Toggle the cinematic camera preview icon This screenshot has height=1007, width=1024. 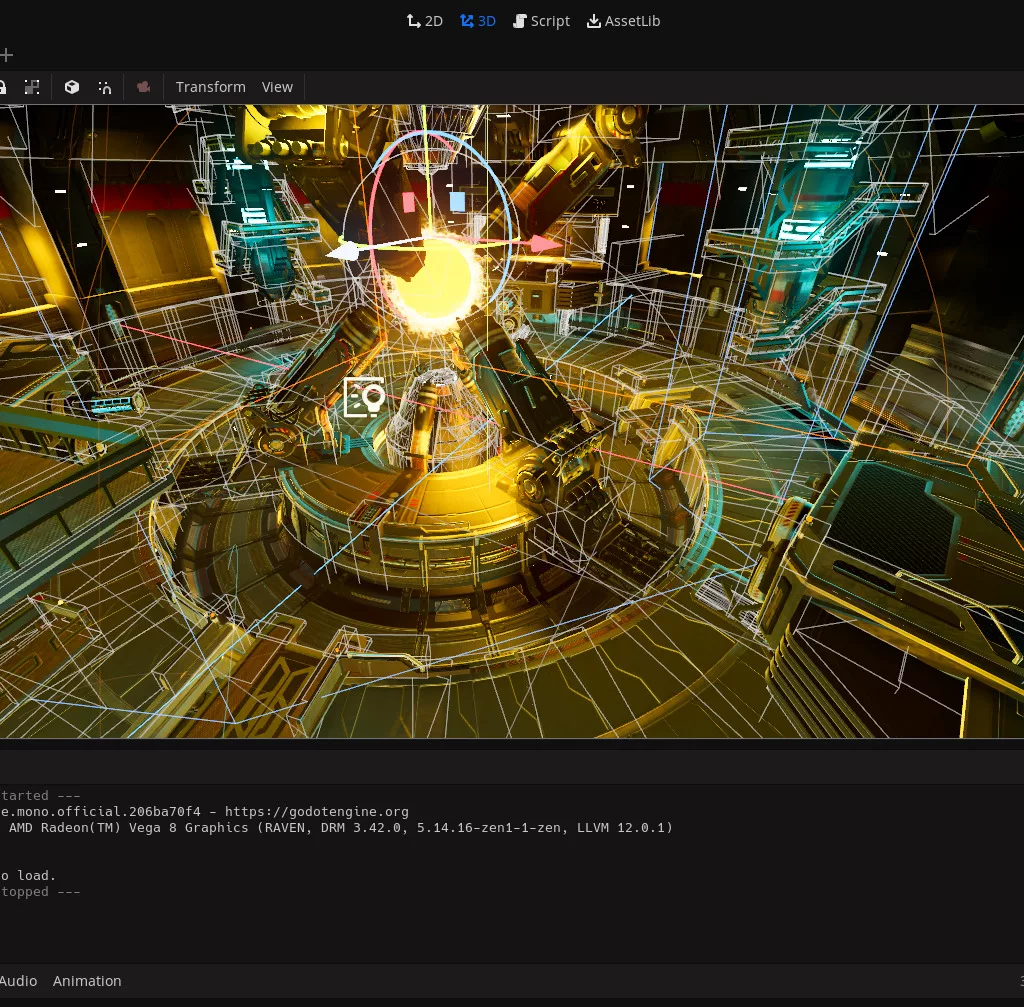[143, 87]
